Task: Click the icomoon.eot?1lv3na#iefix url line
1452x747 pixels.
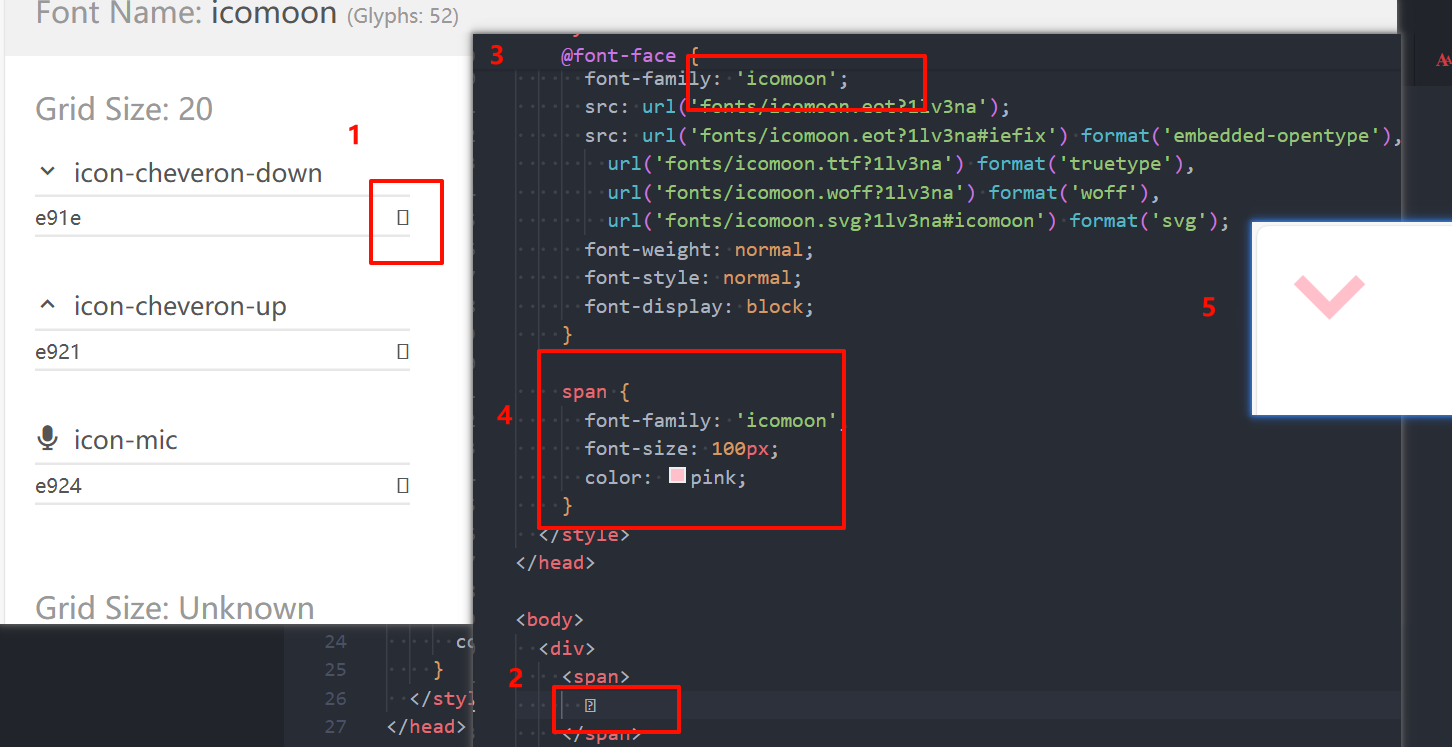Action: [x=994, y=135]
